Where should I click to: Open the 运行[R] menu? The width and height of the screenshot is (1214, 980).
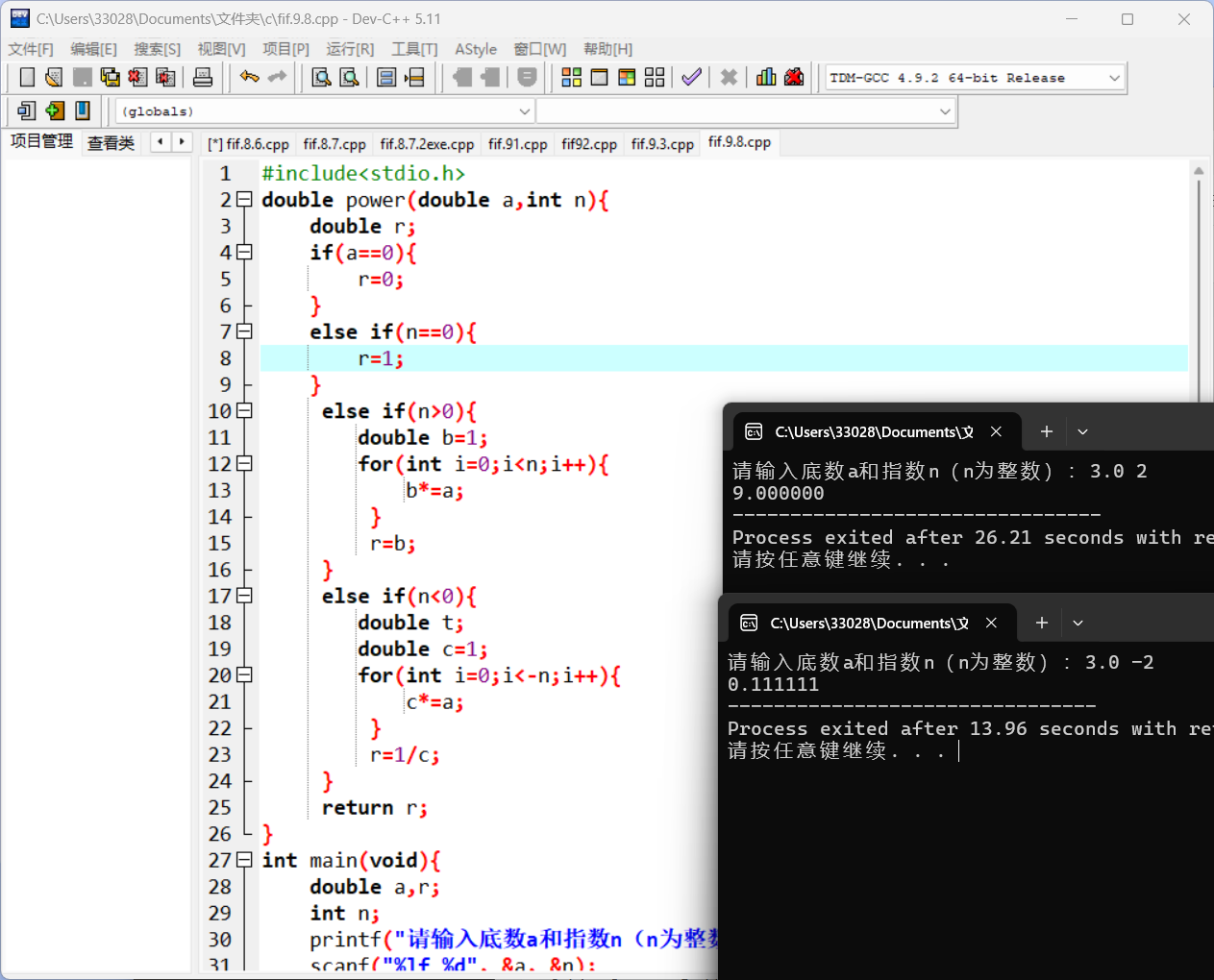click(x=350, y=49)
